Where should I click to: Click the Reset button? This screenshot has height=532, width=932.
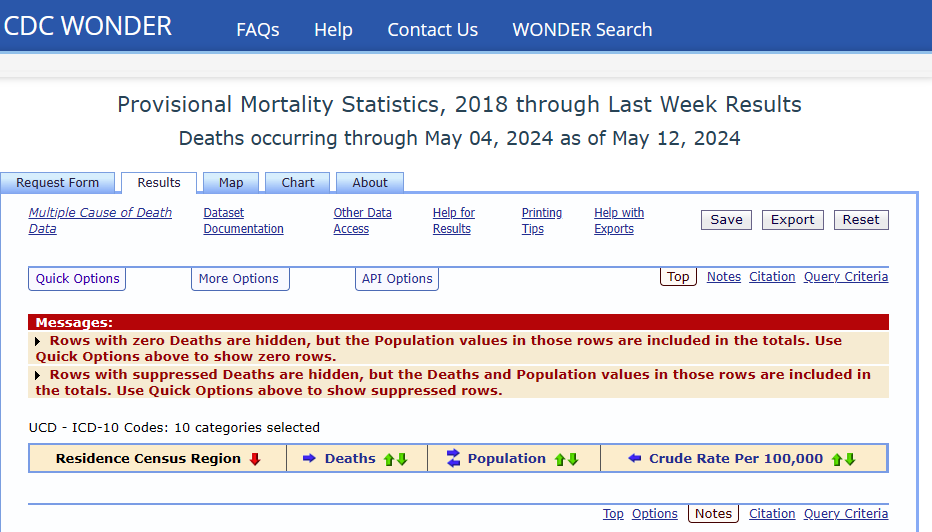point(861,220)
